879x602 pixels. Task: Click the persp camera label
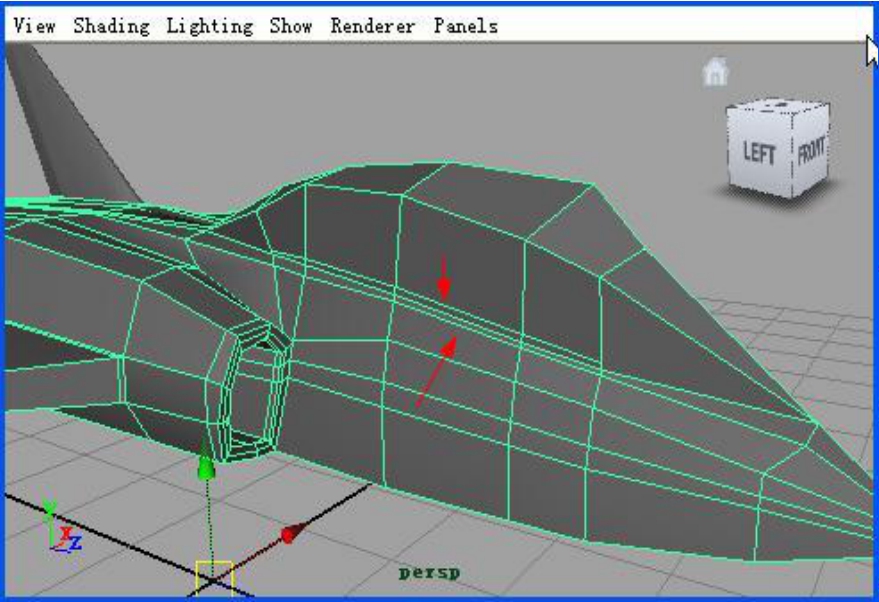click(429, 573)
